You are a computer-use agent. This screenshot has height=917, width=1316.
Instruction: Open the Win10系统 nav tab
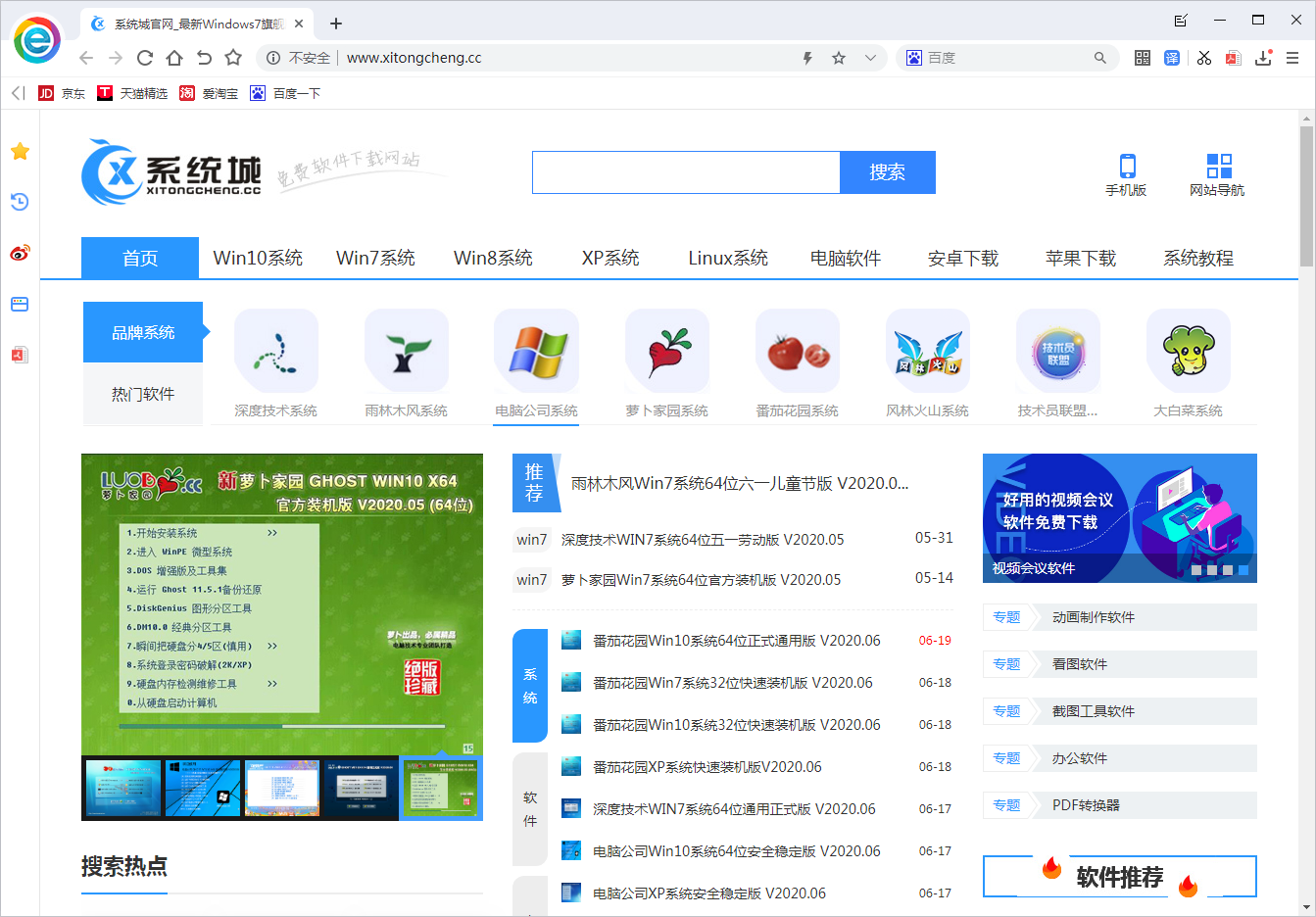(x=258, y=258)
